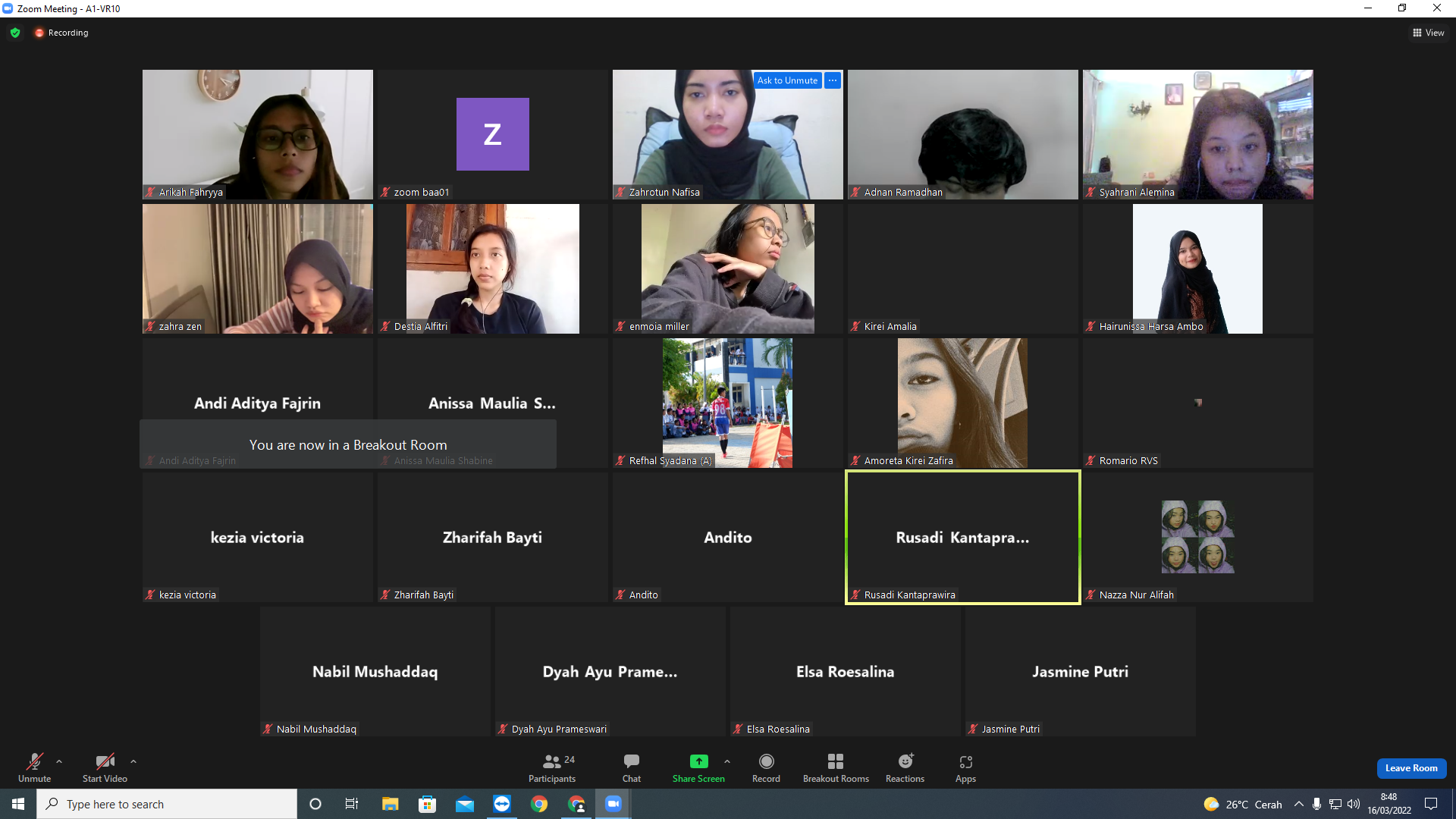
Task: Click the Romario RVS name label
Action: pos(1128,461)
